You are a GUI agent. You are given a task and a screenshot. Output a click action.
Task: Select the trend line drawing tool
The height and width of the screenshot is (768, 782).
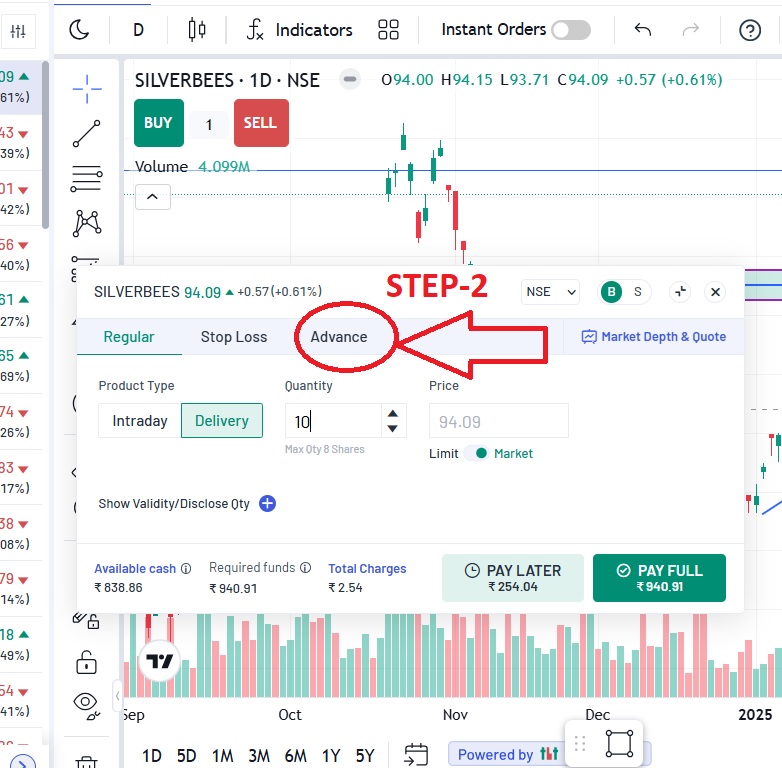[x=87, y=134]
